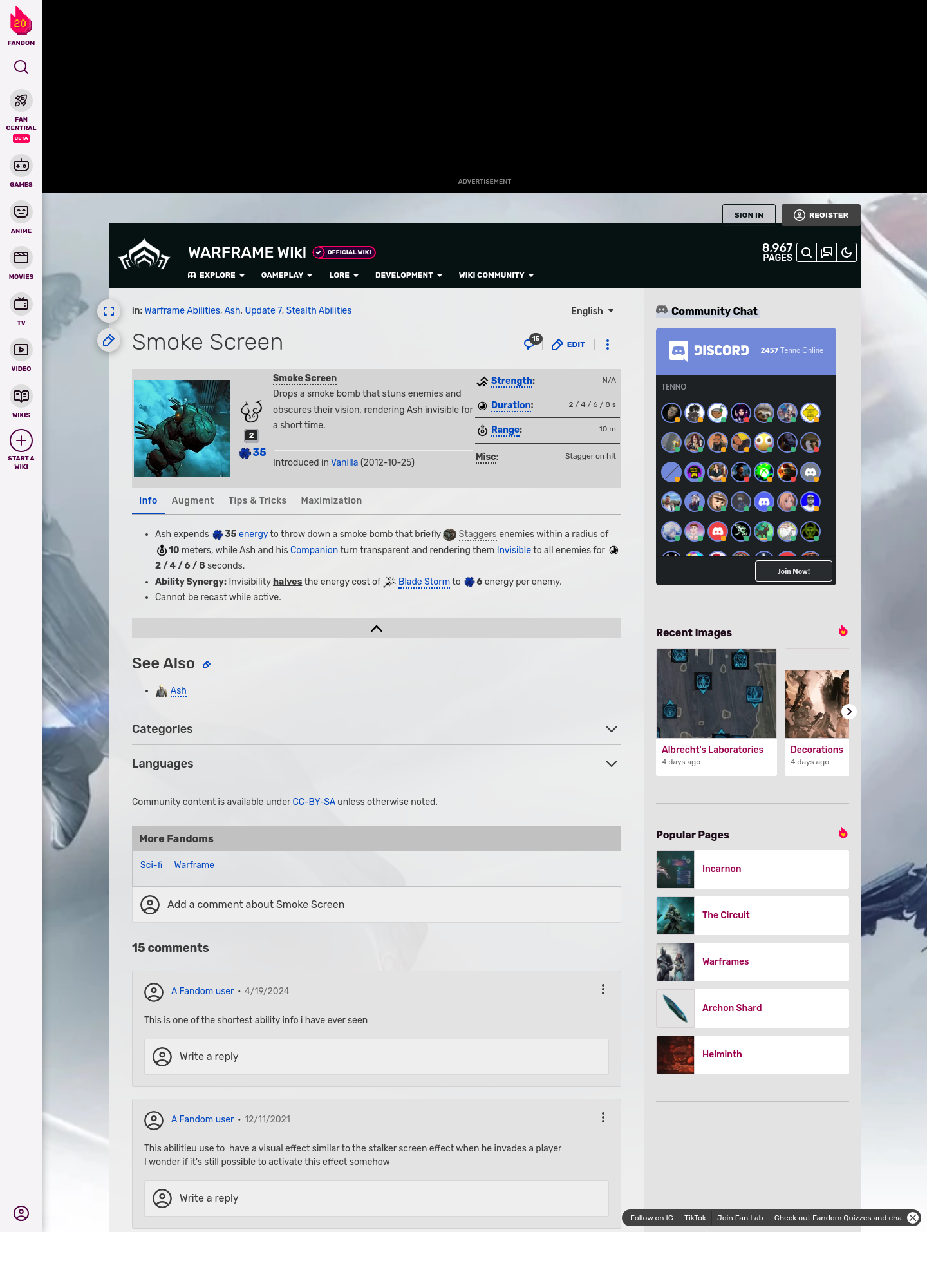Switch to the Augment tab
The width and height of the screenshot is (927, 1288).
click(x=192, y=500)
